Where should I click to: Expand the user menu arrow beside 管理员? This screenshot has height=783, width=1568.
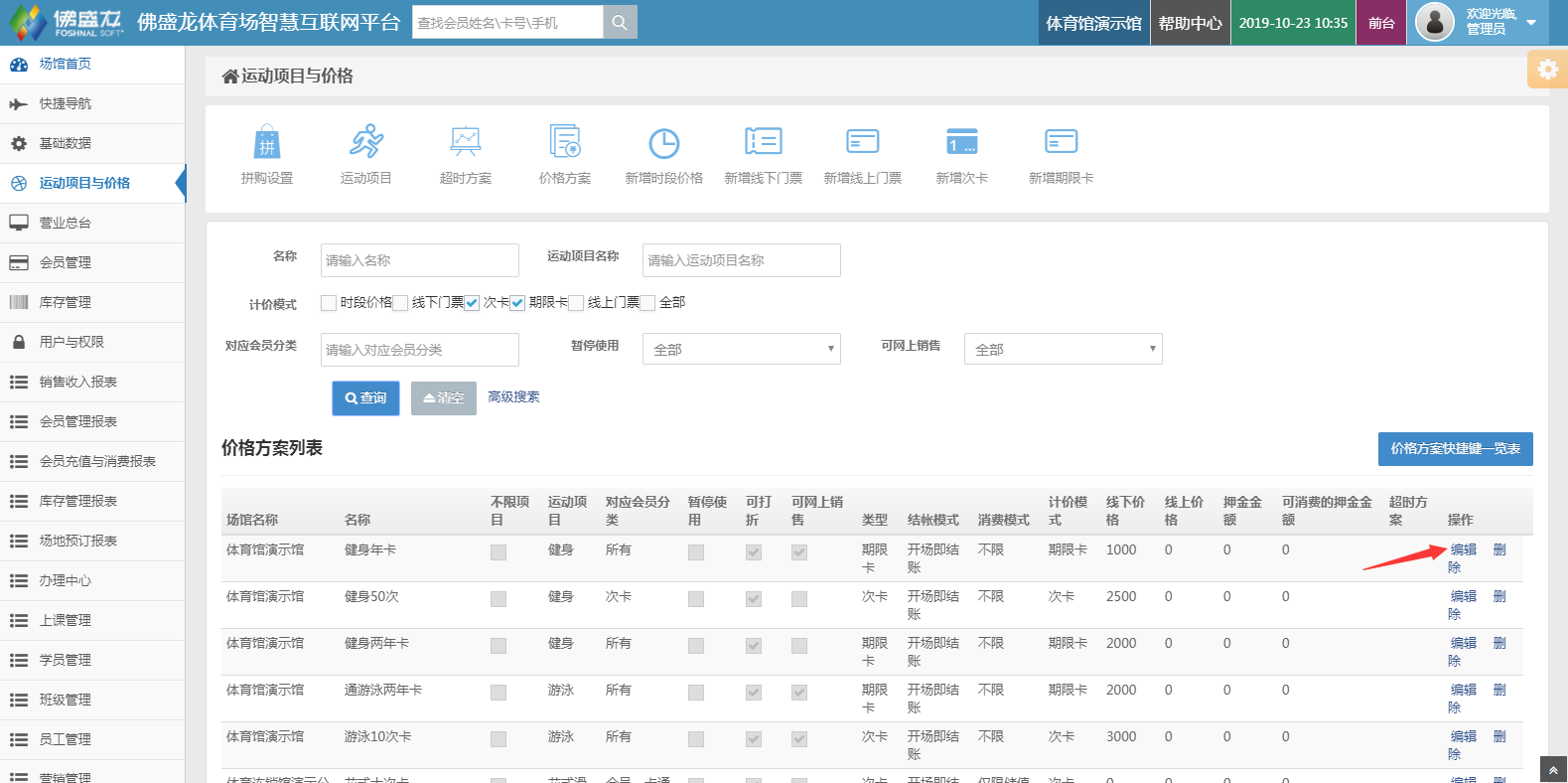[1531, 23]
